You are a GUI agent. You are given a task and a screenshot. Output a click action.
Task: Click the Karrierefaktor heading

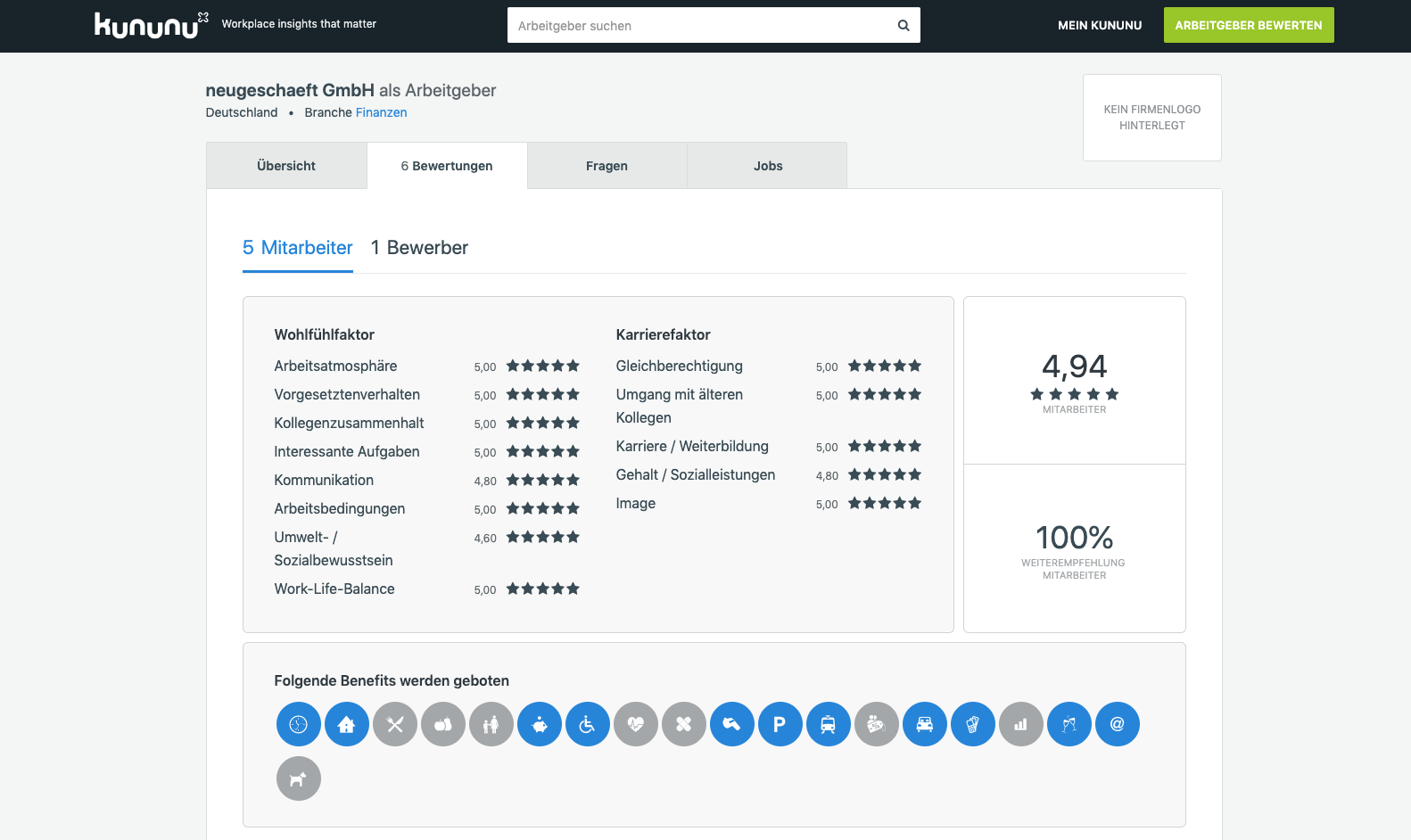point(664,334)
